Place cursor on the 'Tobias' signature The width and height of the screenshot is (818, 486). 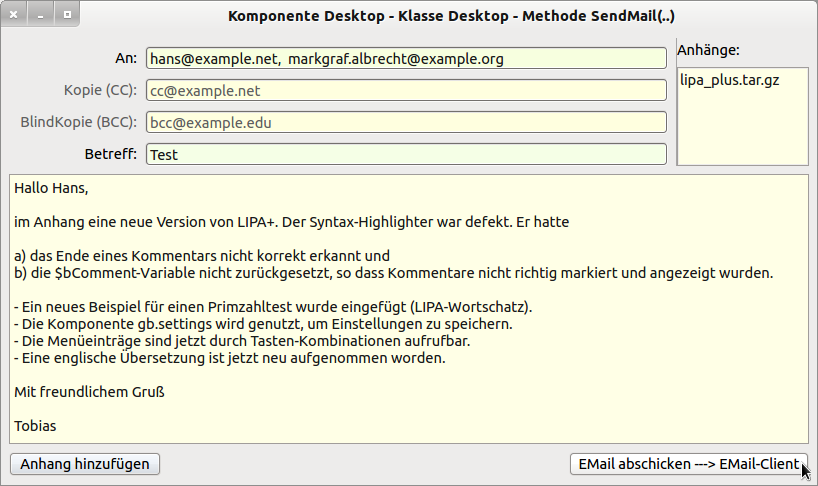click(x=36, y=426)
